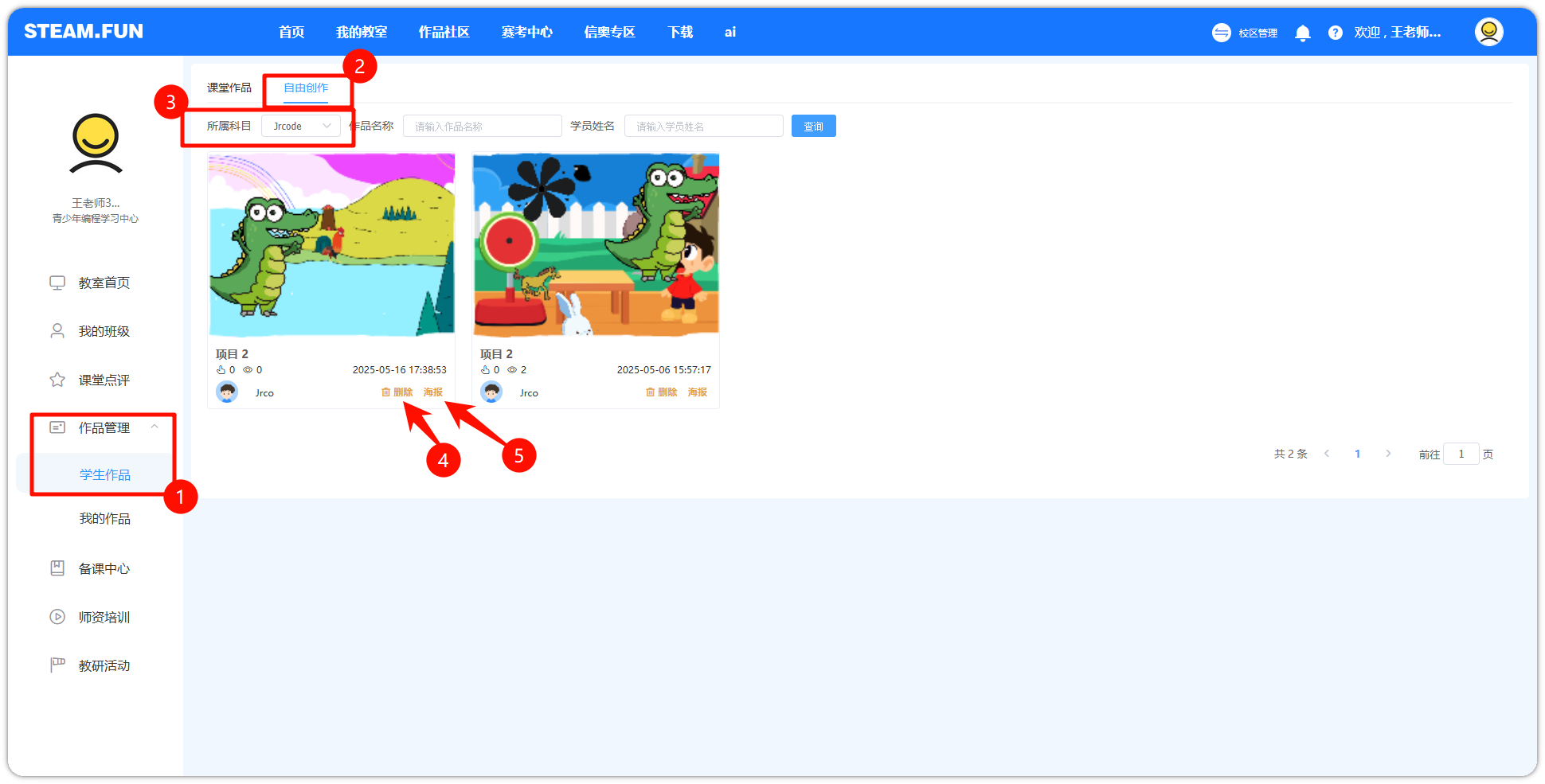Open 海报 for project dated 2025-05-16
The height and width of the screenshot is (784, 1545).
click(x=433, y=392)
